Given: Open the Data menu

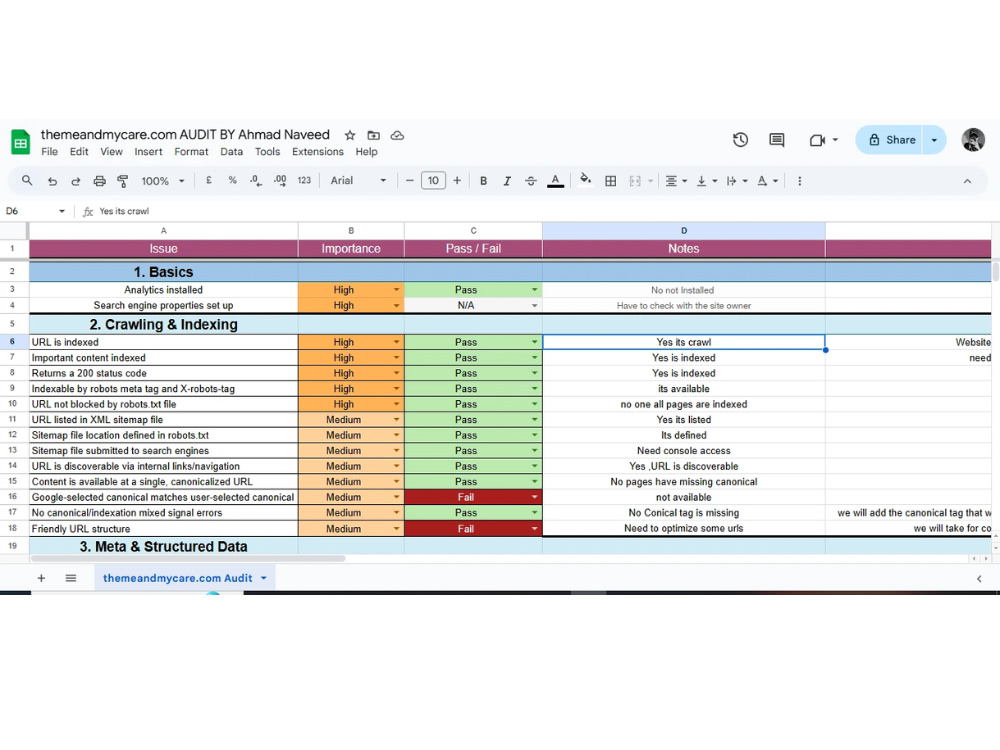Looking at the screenshot, I should 232,152.
